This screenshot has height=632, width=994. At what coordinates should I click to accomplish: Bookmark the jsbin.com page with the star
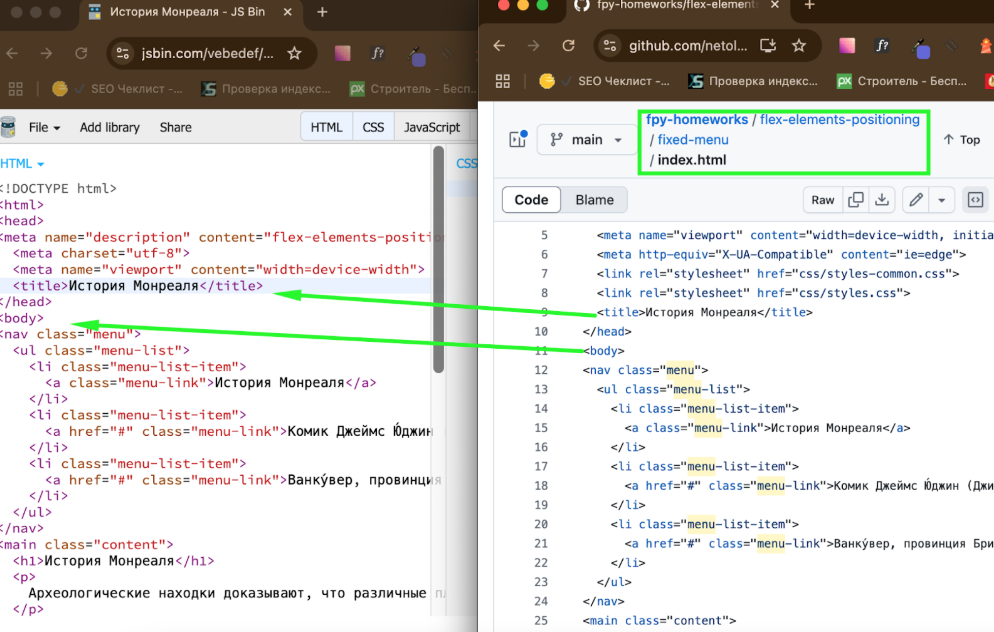click(294, 53)
